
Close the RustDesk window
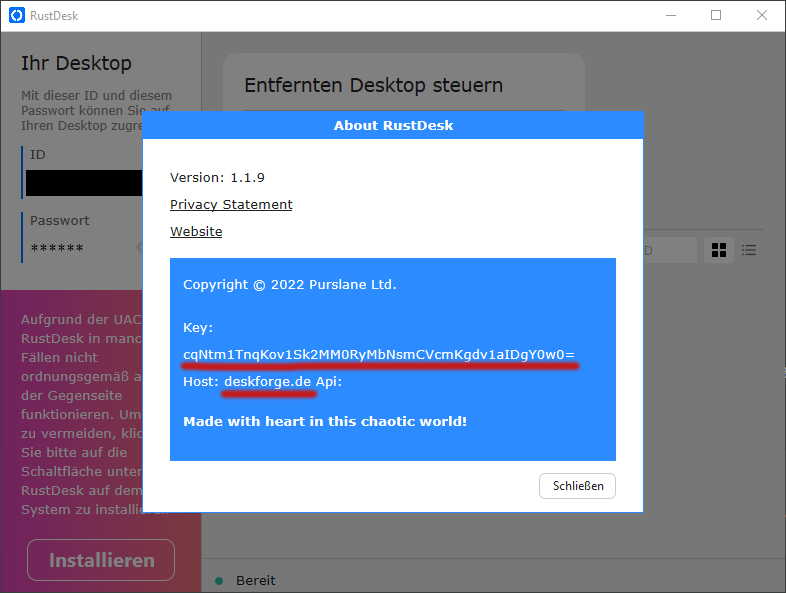tap(761, 16)
